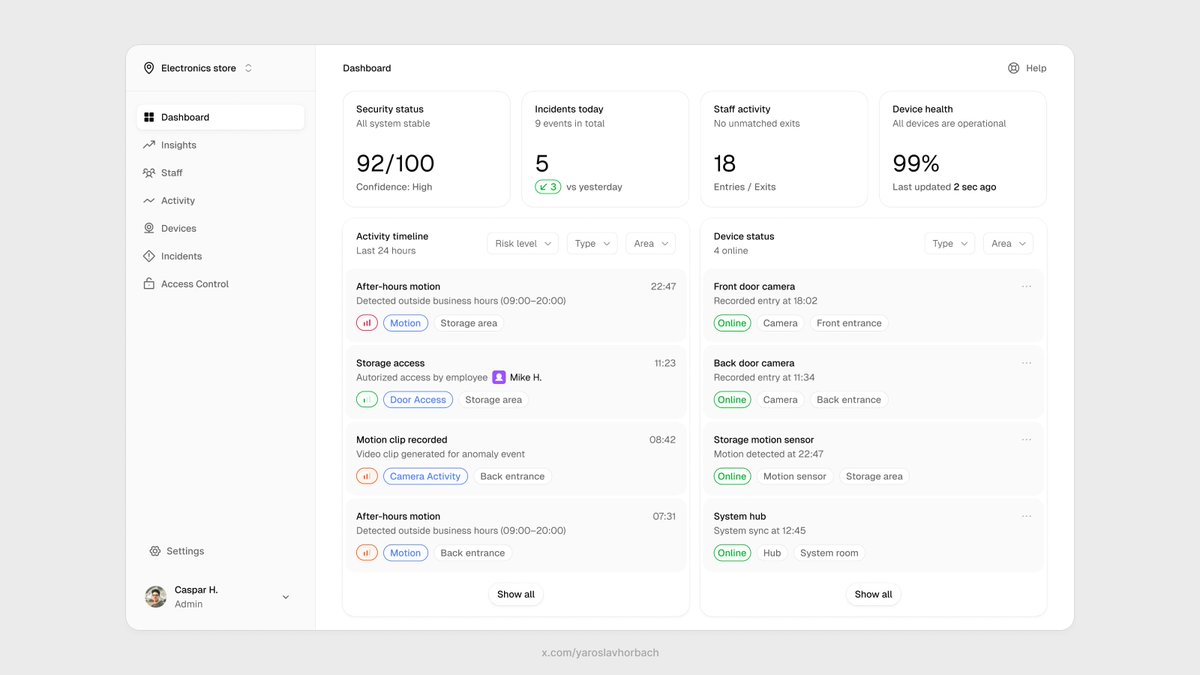
Task: Open the Staff activity card
Action: pos(784,149)
